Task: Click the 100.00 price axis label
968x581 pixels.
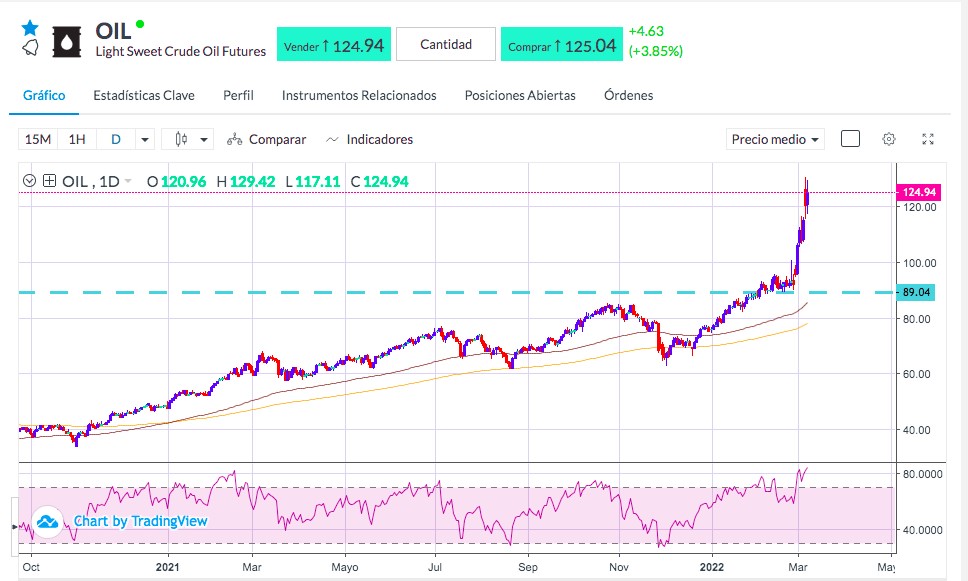Action: (919, 263)
